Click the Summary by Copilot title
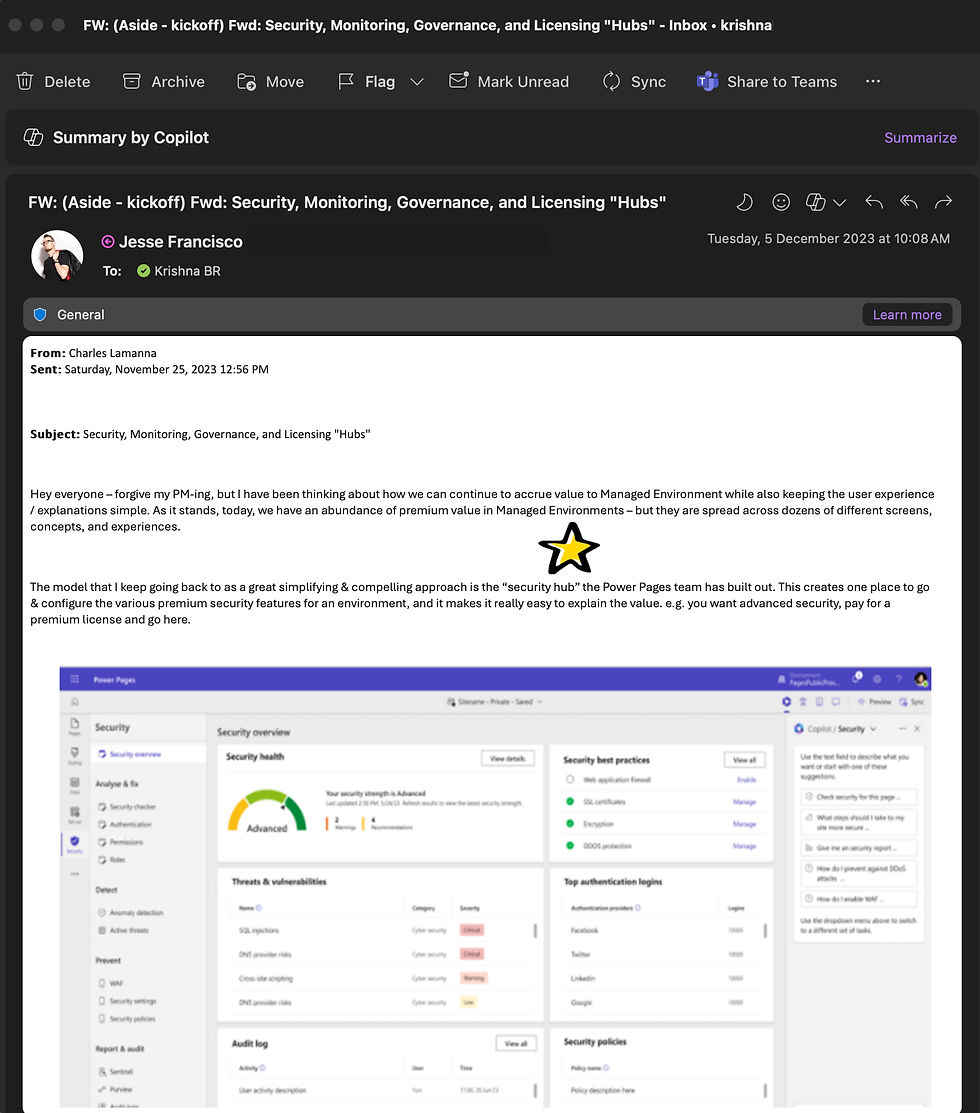The image size is (980, 1113). pyautogui.click(x=131, y=138)
